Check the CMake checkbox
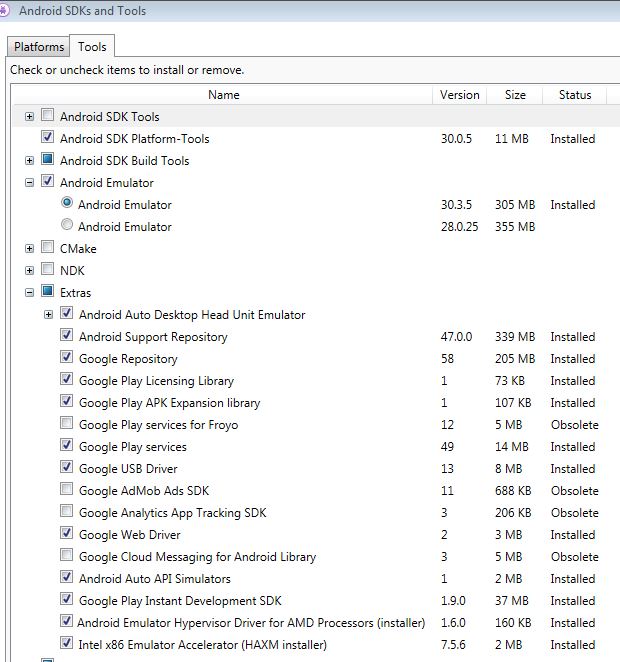 click(x=47, y=247)
